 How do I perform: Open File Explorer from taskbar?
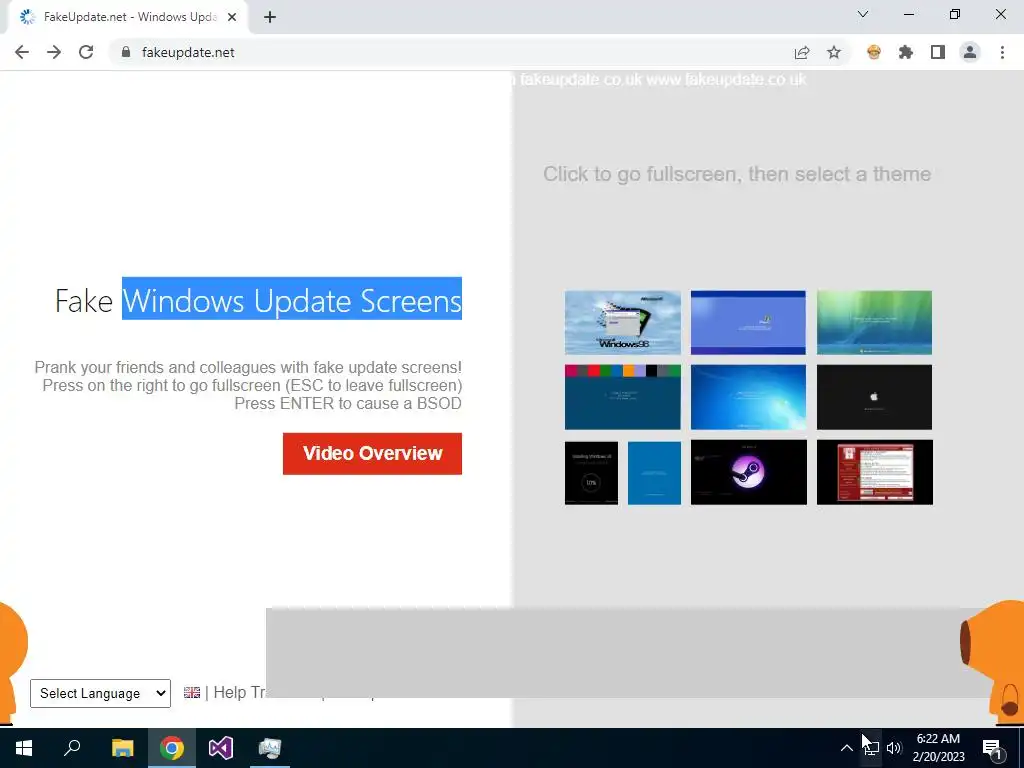[122, 748]
